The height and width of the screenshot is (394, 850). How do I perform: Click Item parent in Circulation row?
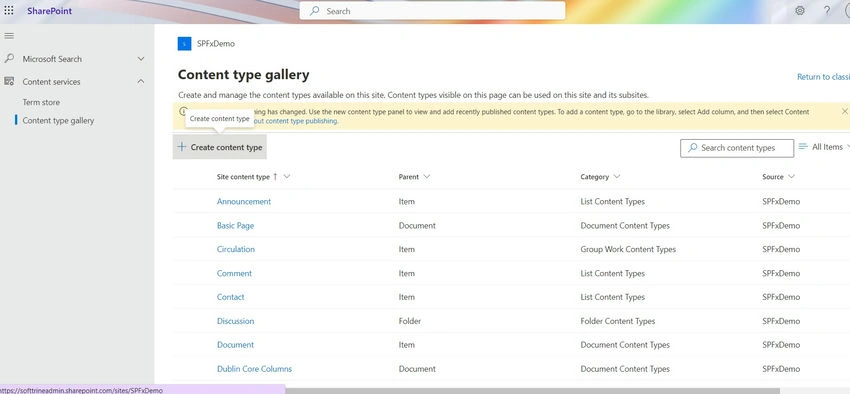coord(407,249)
